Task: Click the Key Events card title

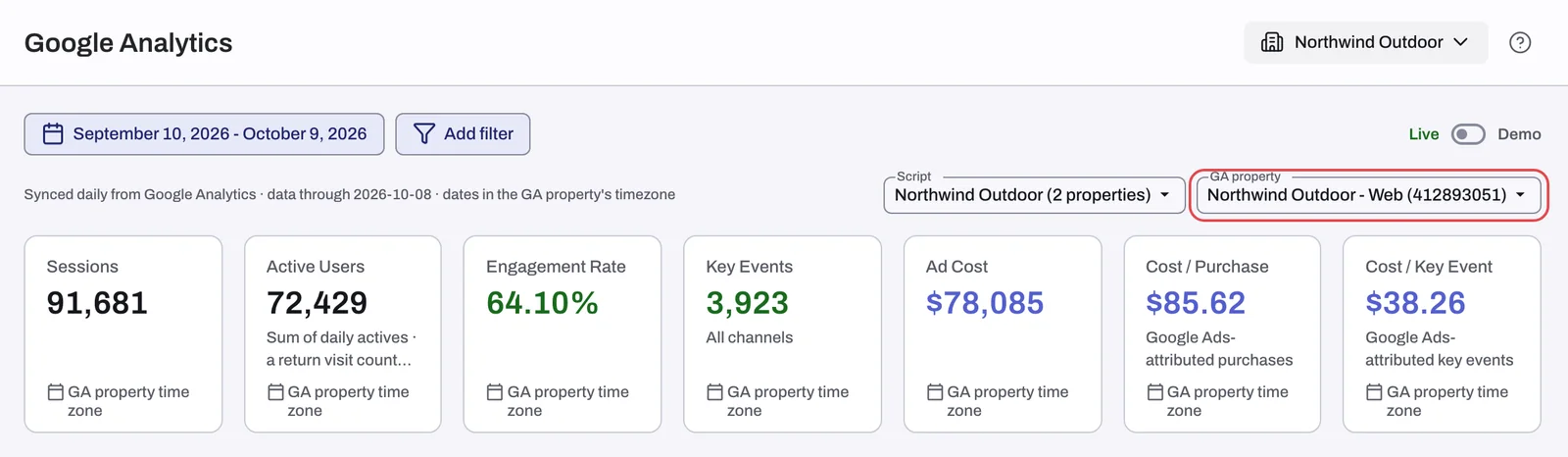Action: point(750,267)
